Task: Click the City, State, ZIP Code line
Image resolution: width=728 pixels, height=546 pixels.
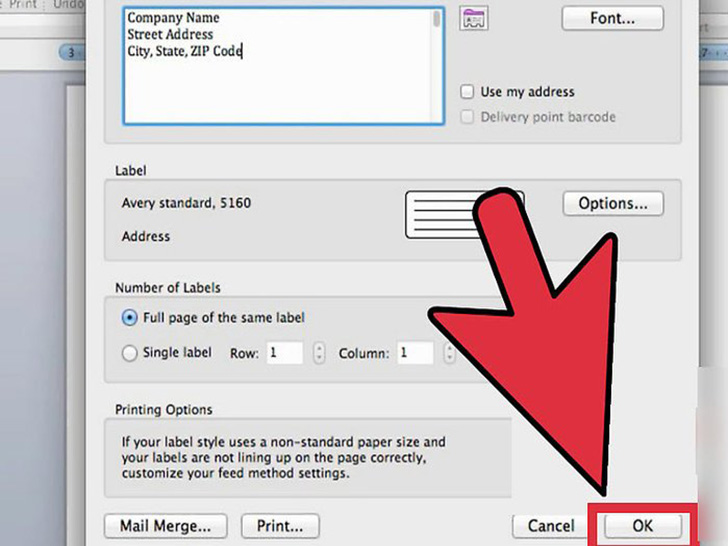Action: point(184,51)
